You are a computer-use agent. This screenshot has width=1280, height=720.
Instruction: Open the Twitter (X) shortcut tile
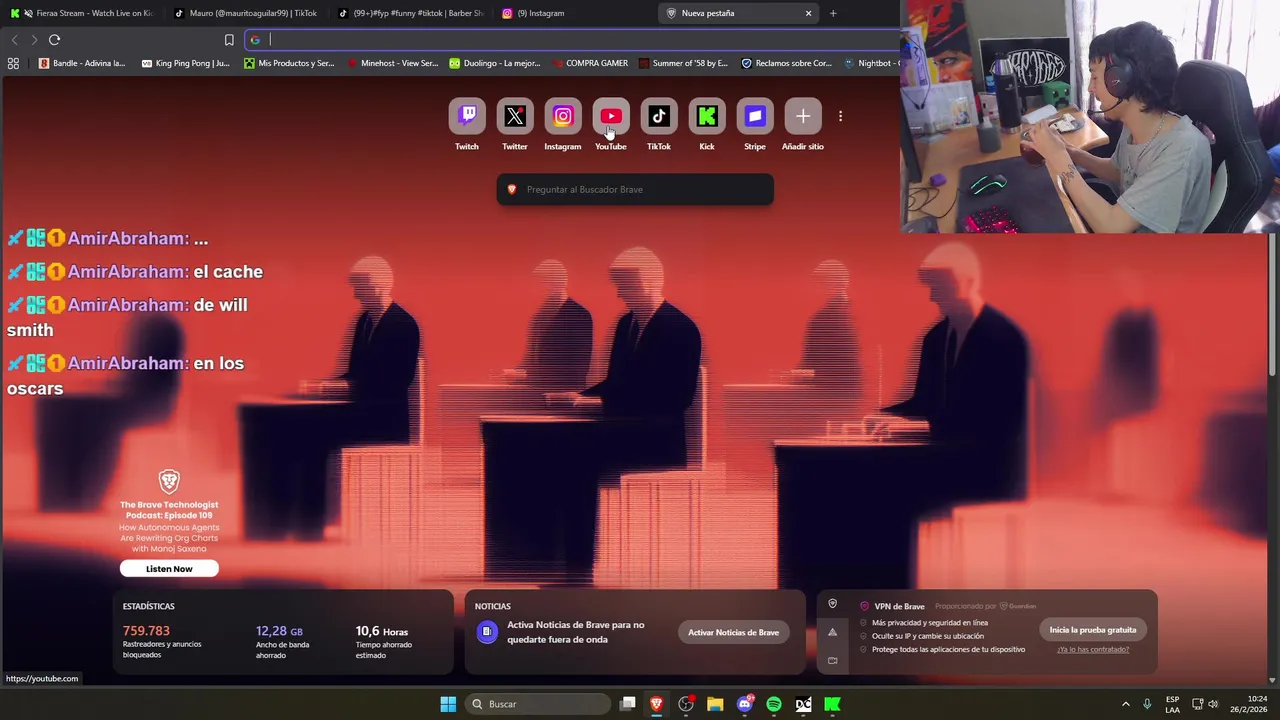(x=515, y=117)
